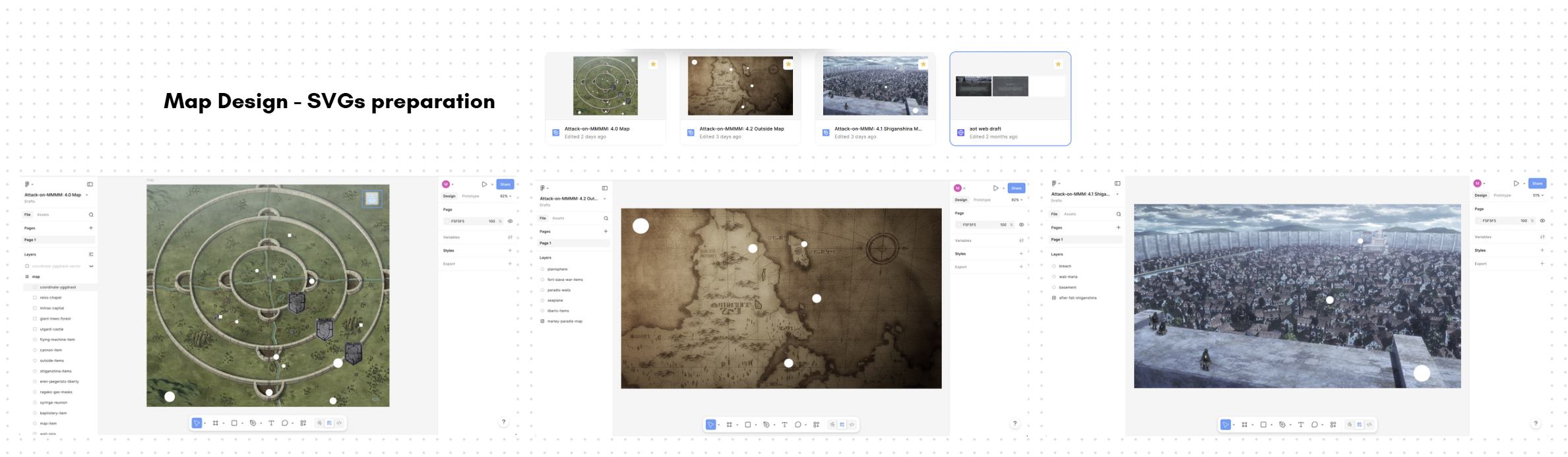This screenshot has width=1568, height=457.
Task: Toggle page background visibility eye in the 4.0 Map window
Action: tap(510, 222)
